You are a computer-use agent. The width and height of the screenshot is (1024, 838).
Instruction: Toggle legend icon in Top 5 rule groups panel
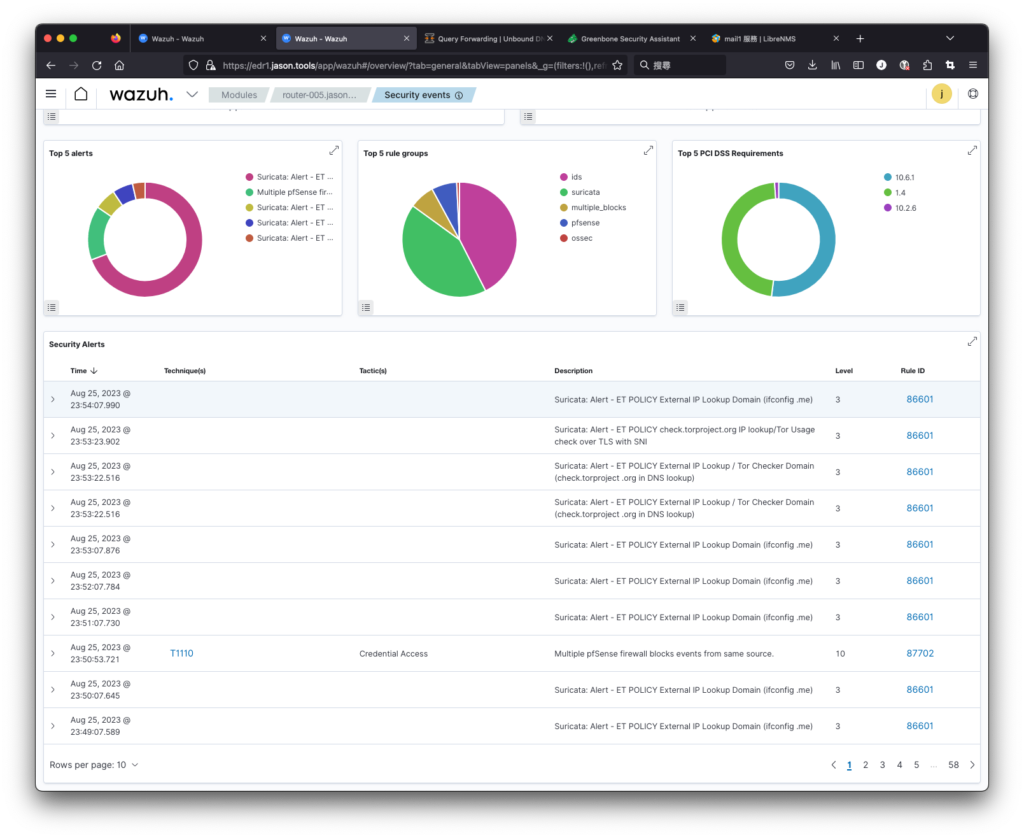point(366,308)
